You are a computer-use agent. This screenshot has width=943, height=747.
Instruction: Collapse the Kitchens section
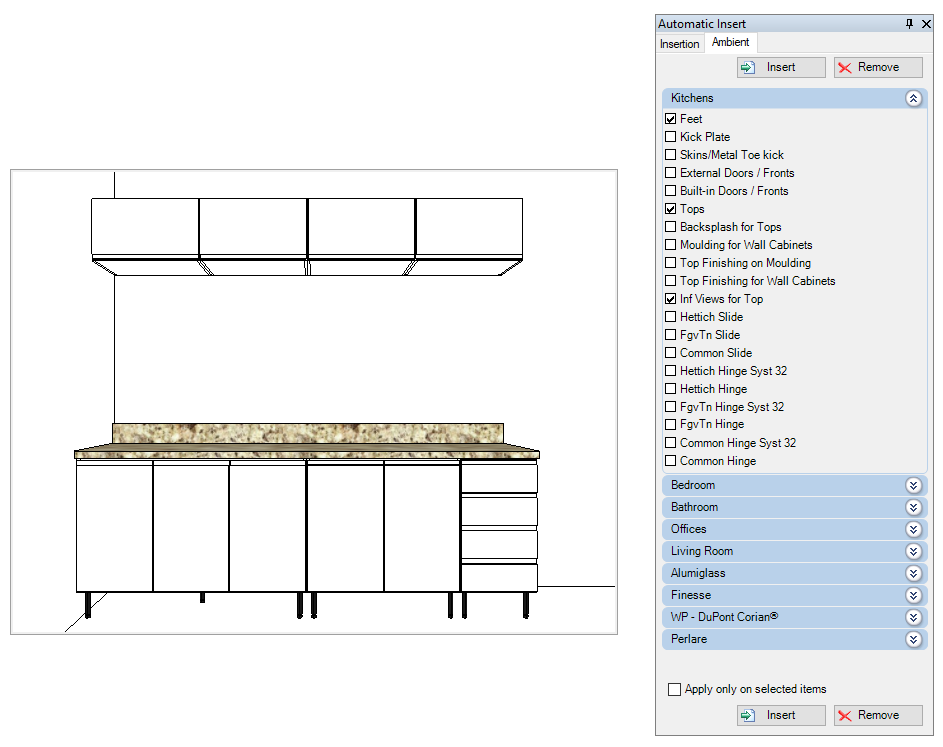[x=913, y=98]
